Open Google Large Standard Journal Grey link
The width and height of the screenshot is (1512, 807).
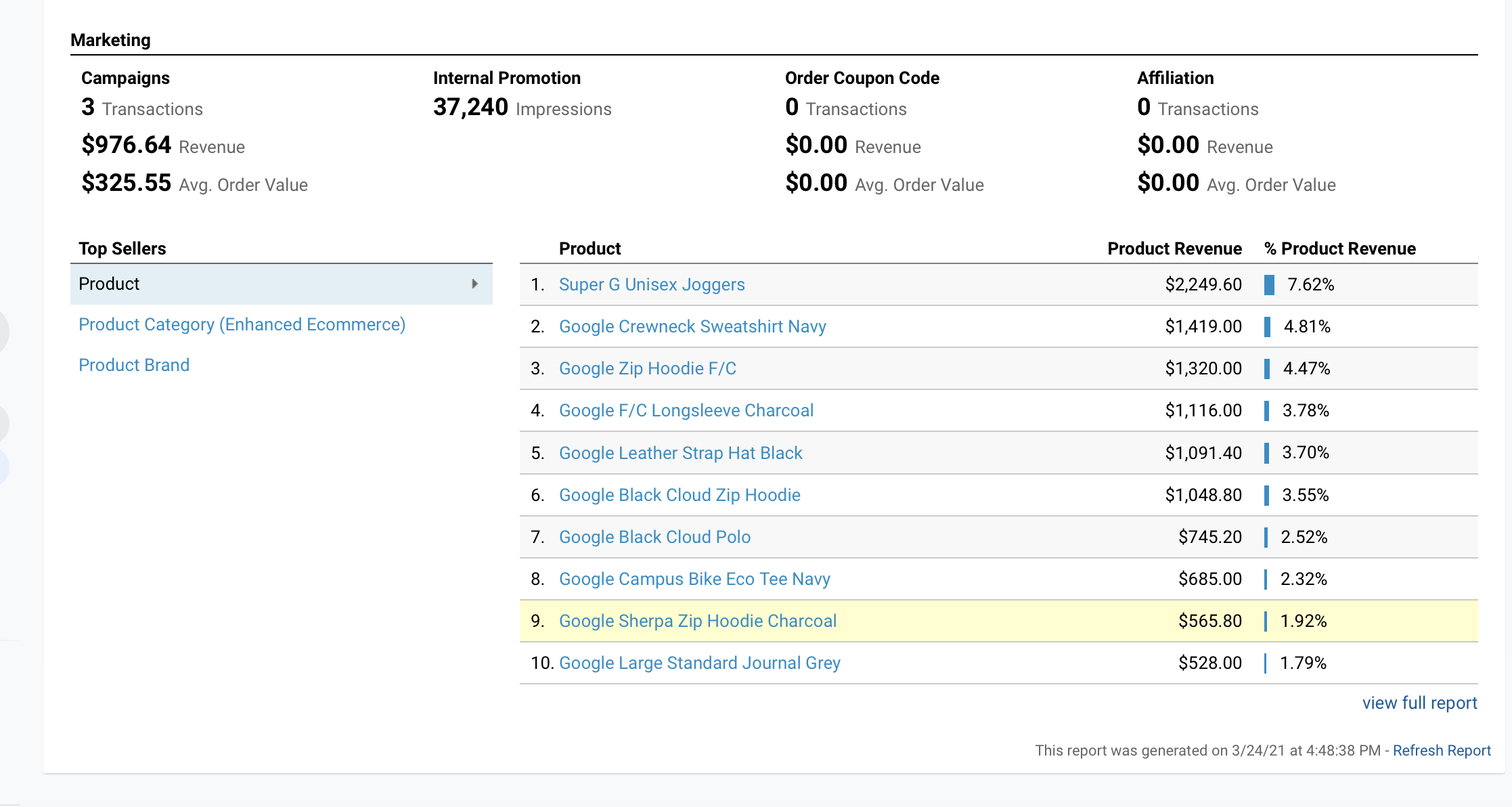click(x=700, y=663)
